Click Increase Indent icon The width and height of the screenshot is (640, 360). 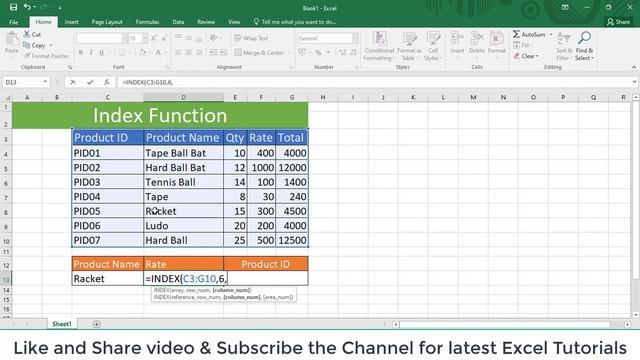[x=223, y=52]
